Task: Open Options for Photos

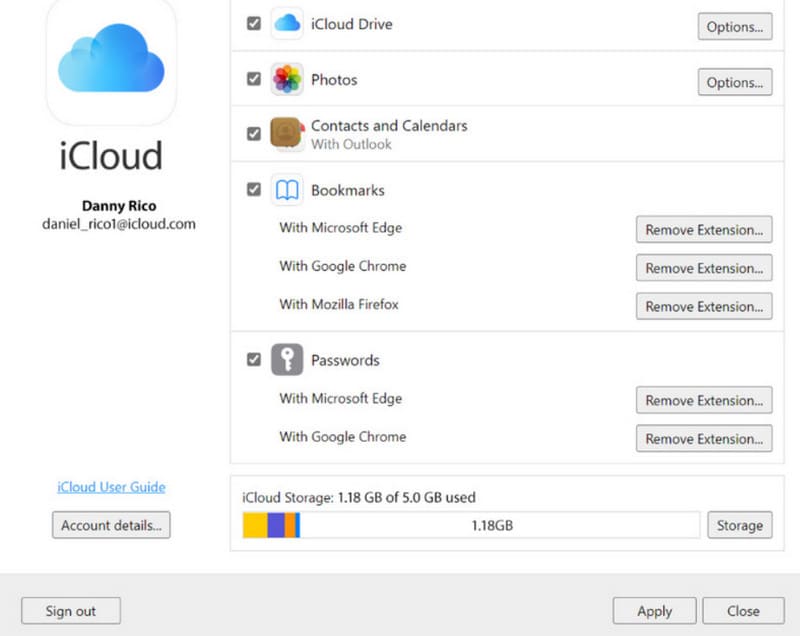Action: [x=734, y=82]
